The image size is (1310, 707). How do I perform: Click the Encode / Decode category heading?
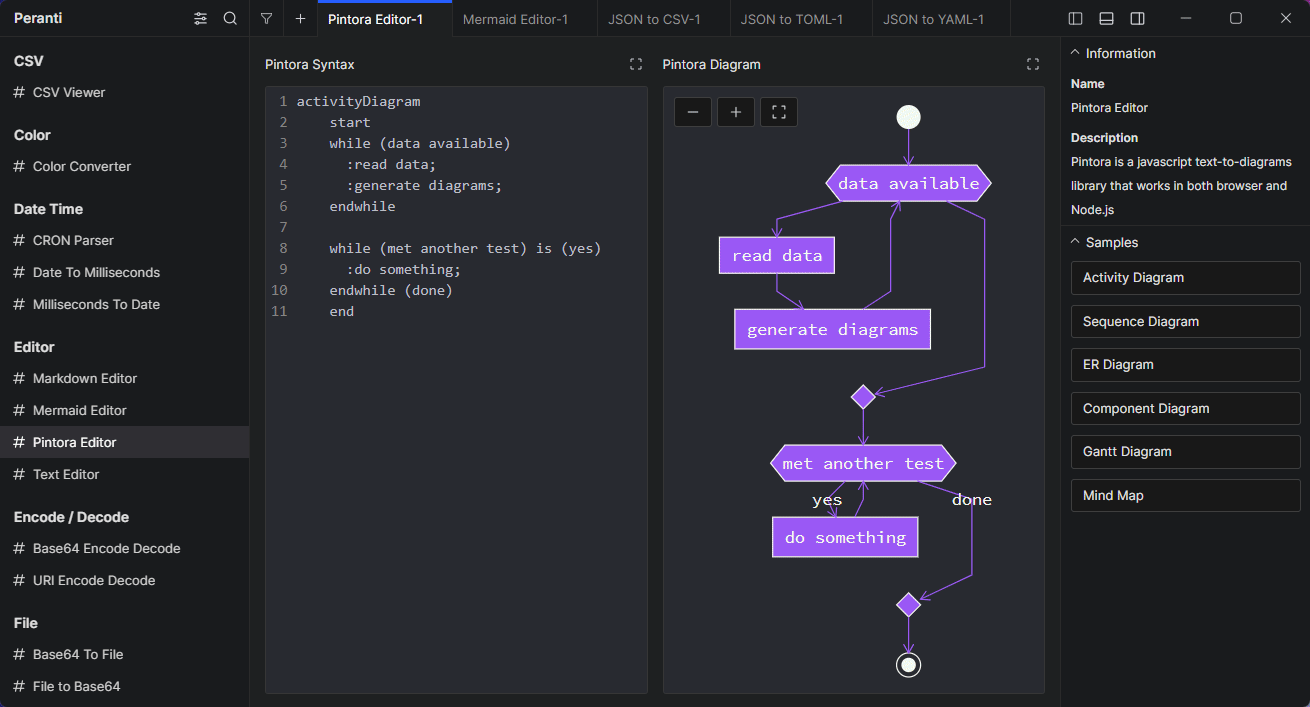71,517
